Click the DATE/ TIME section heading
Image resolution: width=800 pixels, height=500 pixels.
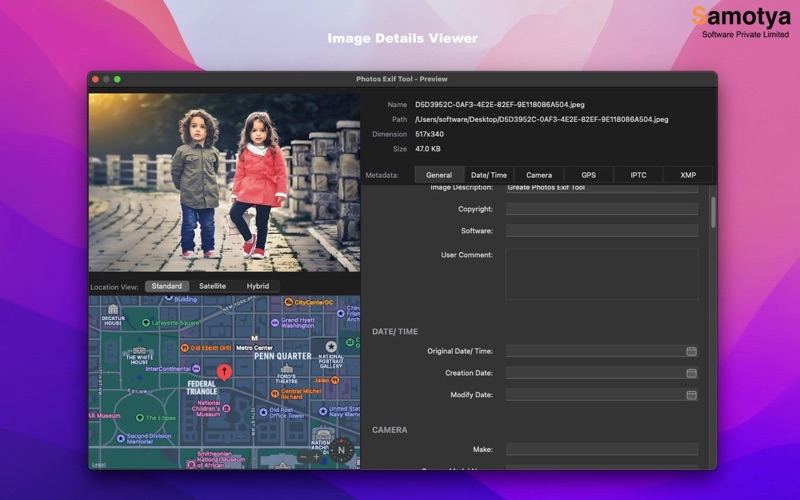395,332
